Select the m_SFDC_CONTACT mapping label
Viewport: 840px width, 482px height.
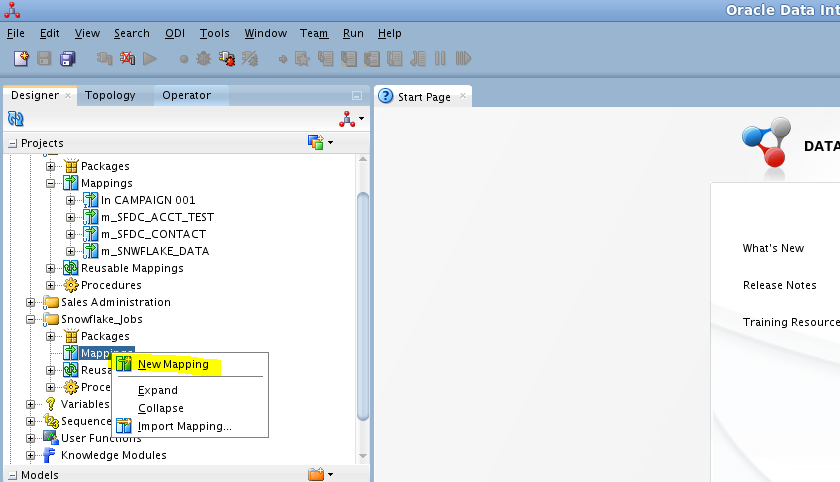153,235
